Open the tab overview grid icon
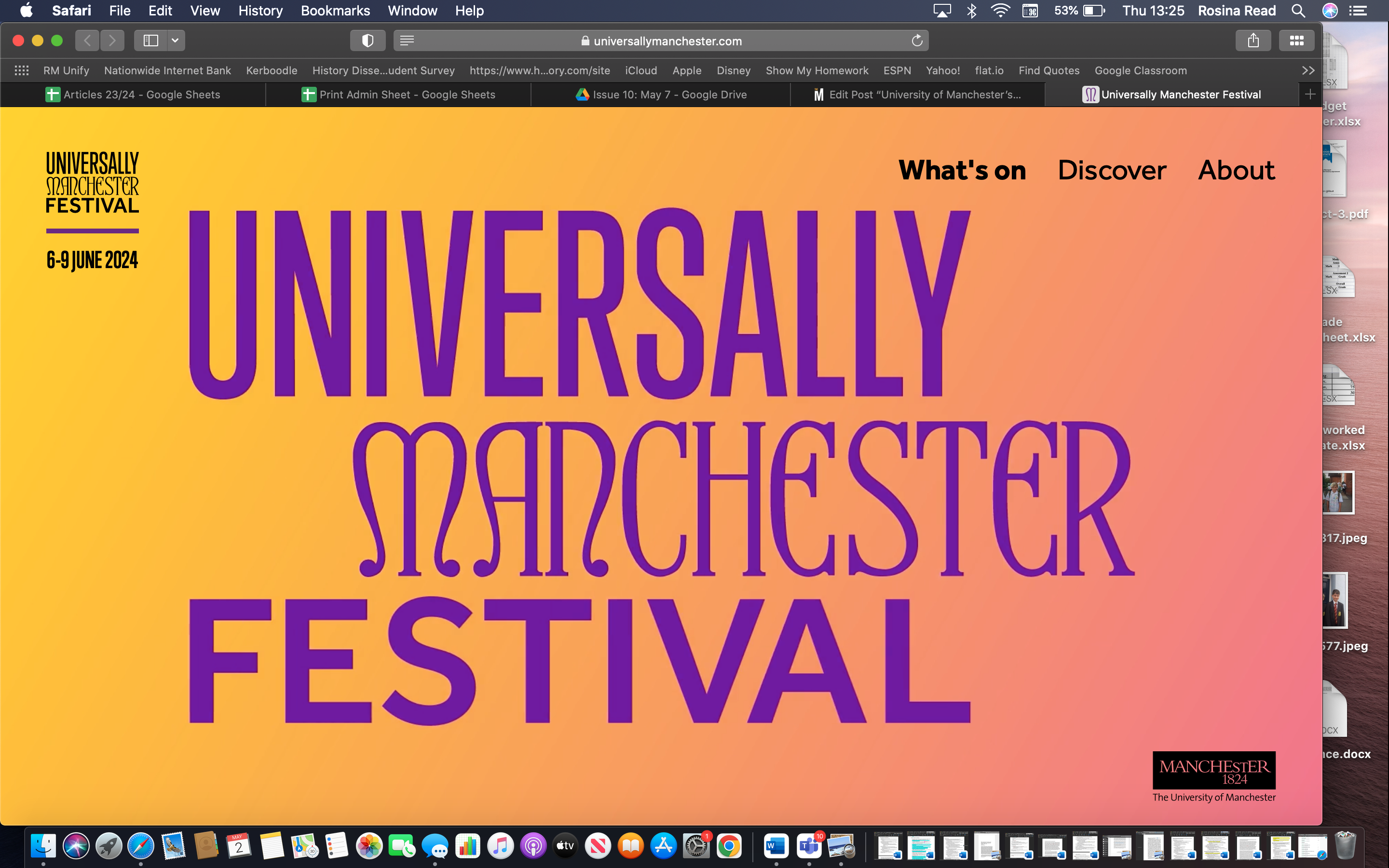 point(1296,41)
